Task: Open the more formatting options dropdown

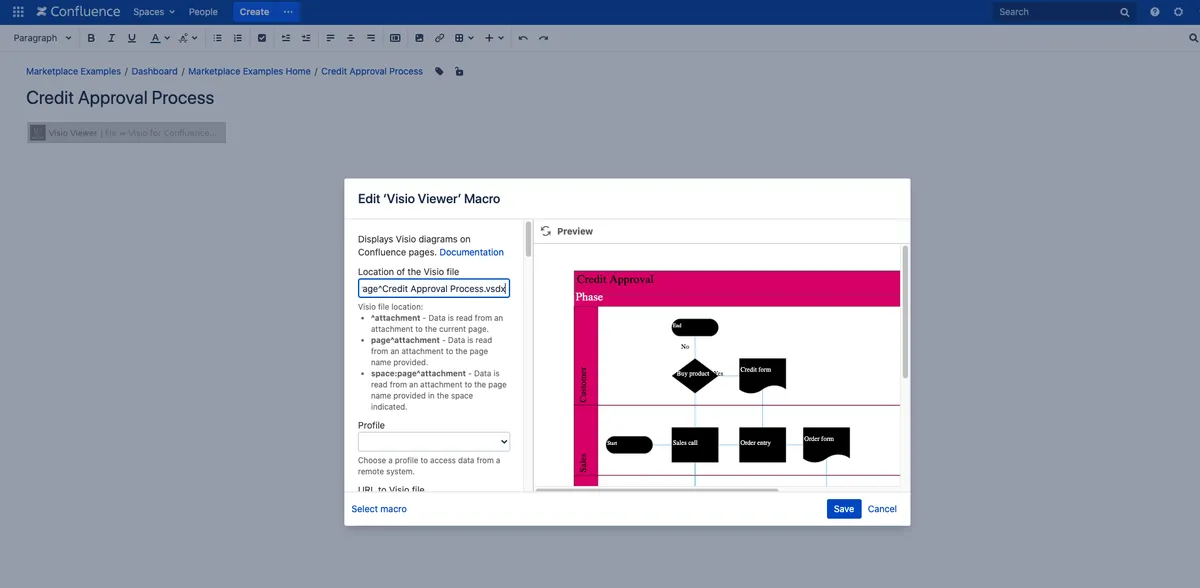Action: tap(187, 38)
